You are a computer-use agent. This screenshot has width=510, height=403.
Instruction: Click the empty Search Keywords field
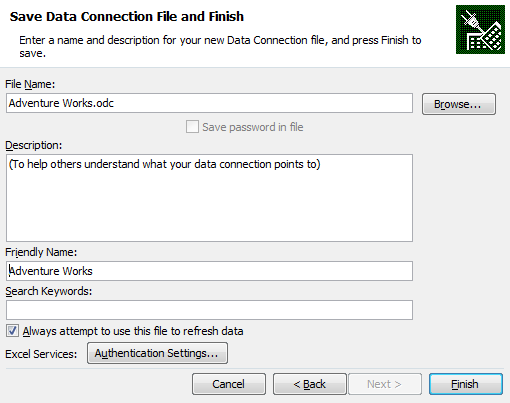[209, 310]
